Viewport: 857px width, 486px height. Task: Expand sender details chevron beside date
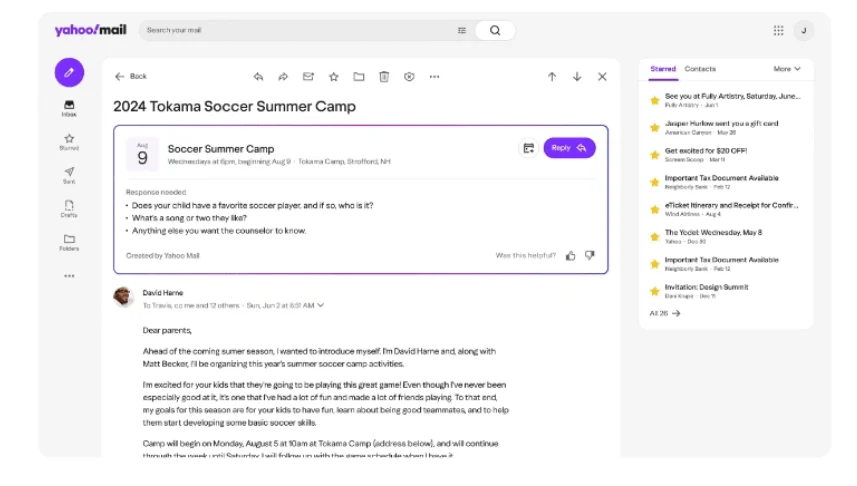pyautogui.click(x=321, y=305)
